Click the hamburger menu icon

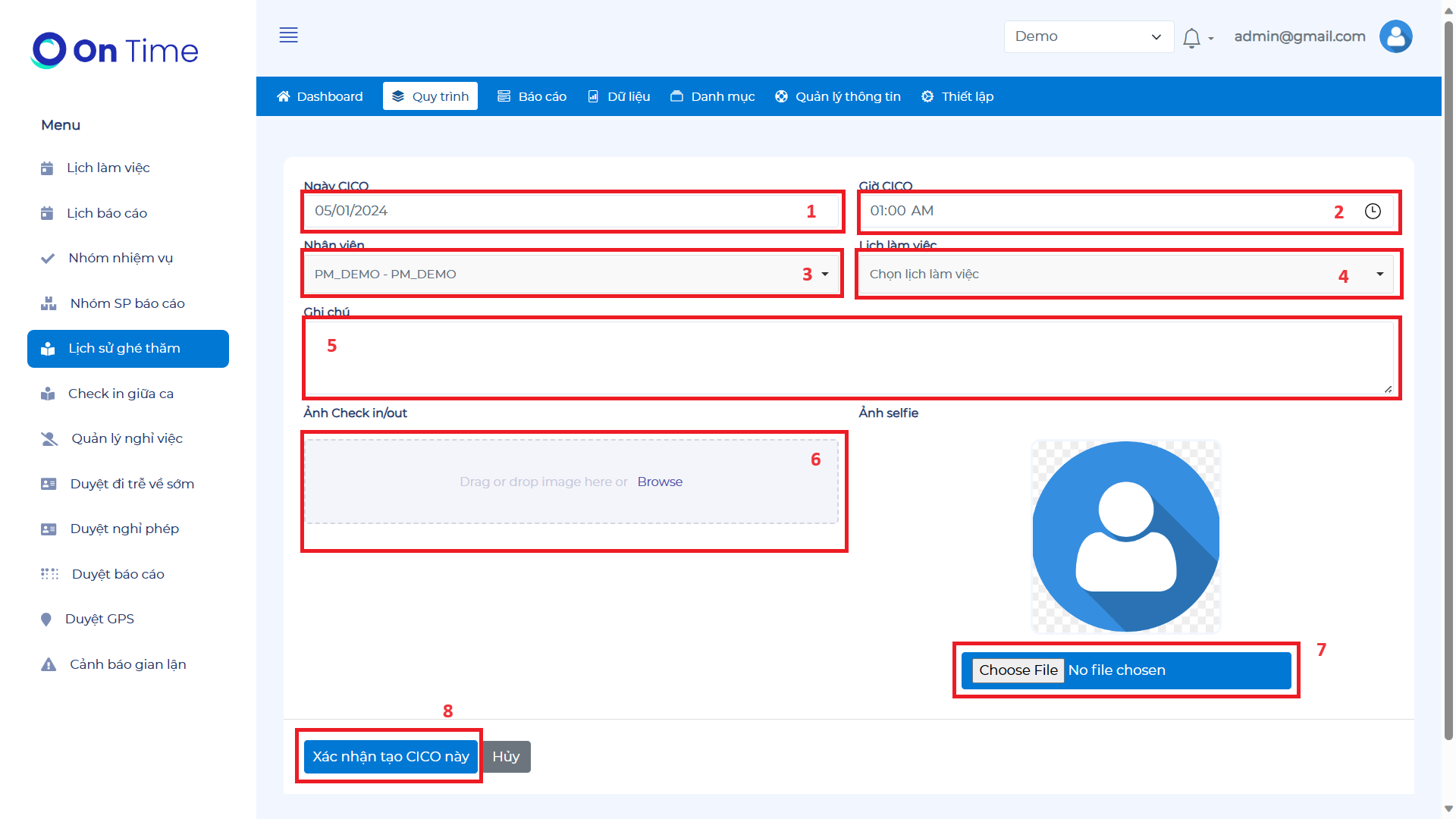[x=288, y=35]
